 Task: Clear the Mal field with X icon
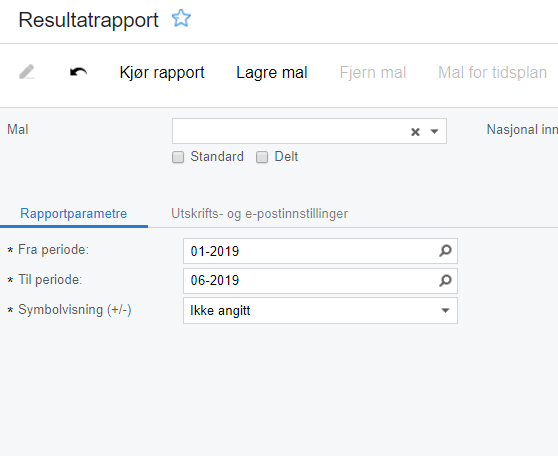click(415, 132)
